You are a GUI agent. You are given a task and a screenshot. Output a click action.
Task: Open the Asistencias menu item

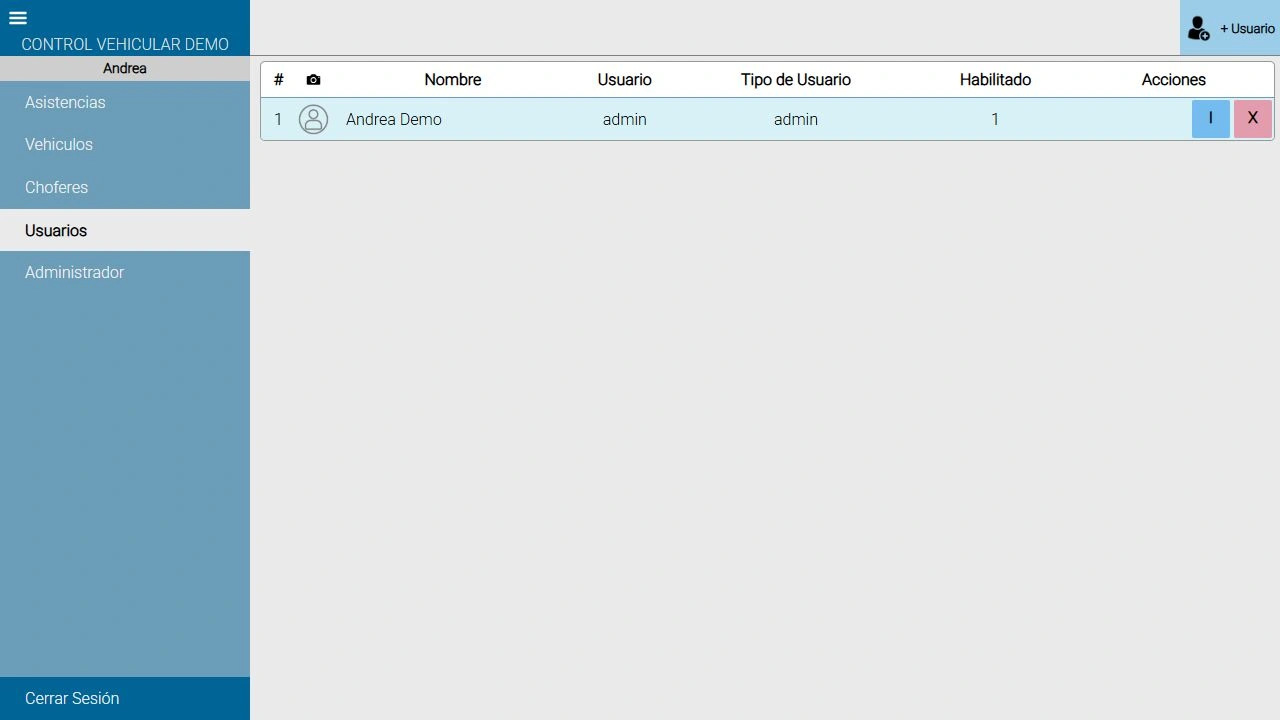point(125,102)
